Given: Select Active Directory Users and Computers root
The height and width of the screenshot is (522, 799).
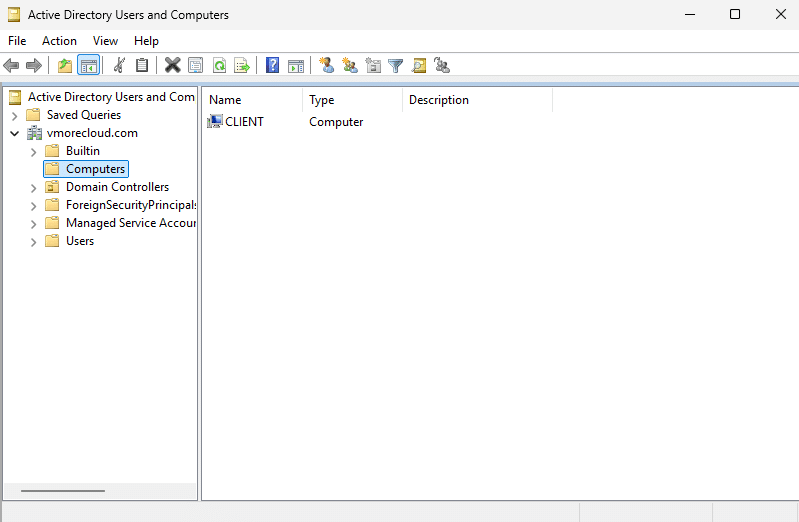Looking at the screenshot, I should (x=111, y=97).
